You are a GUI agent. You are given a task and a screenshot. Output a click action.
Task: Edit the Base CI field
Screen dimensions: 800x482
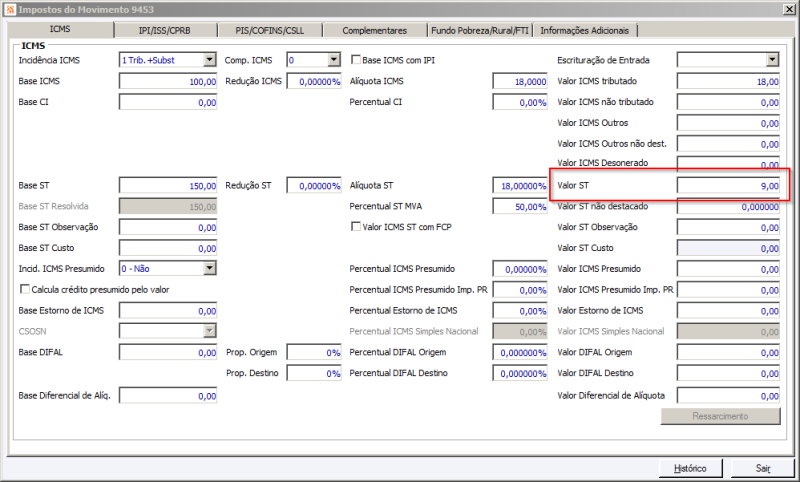coord(168,102)
